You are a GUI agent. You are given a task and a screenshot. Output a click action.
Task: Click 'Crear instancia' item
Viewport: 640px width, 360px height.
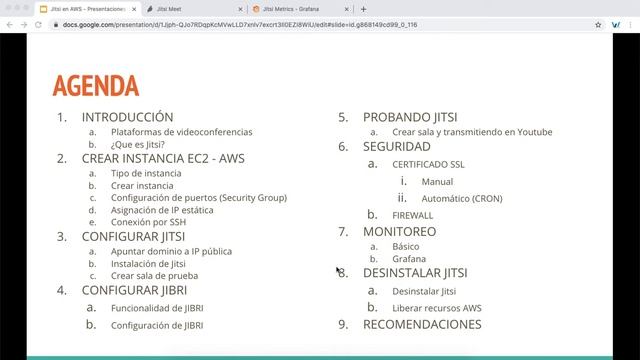(142, 186)
